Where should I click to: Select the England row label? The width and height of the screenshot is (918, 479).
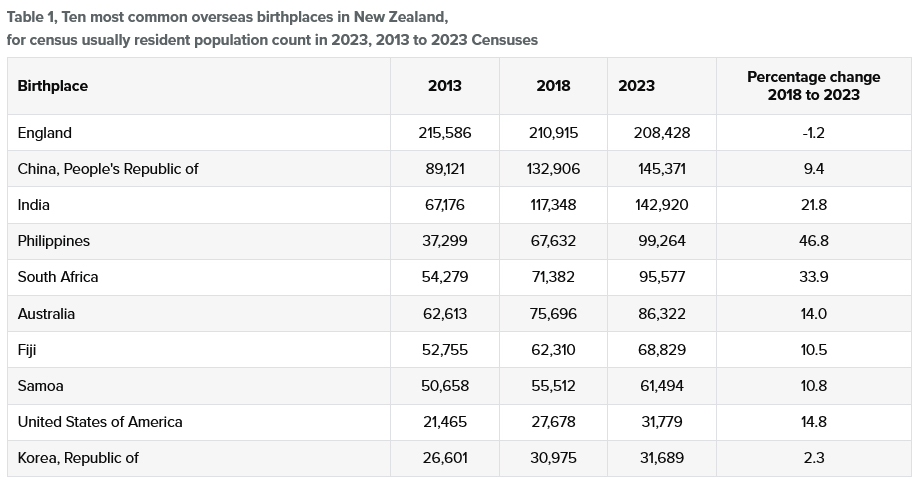45,133
